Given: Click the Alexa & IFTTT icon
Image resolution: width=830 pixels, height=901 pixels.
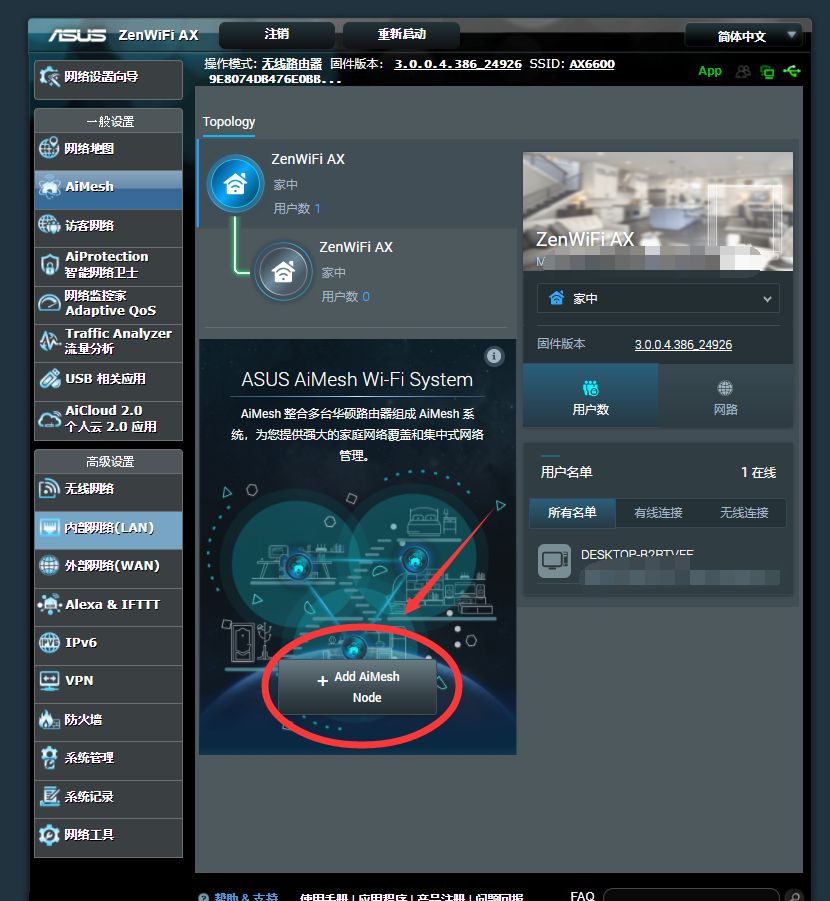Looking at the screenshot, I should point(49,604).
